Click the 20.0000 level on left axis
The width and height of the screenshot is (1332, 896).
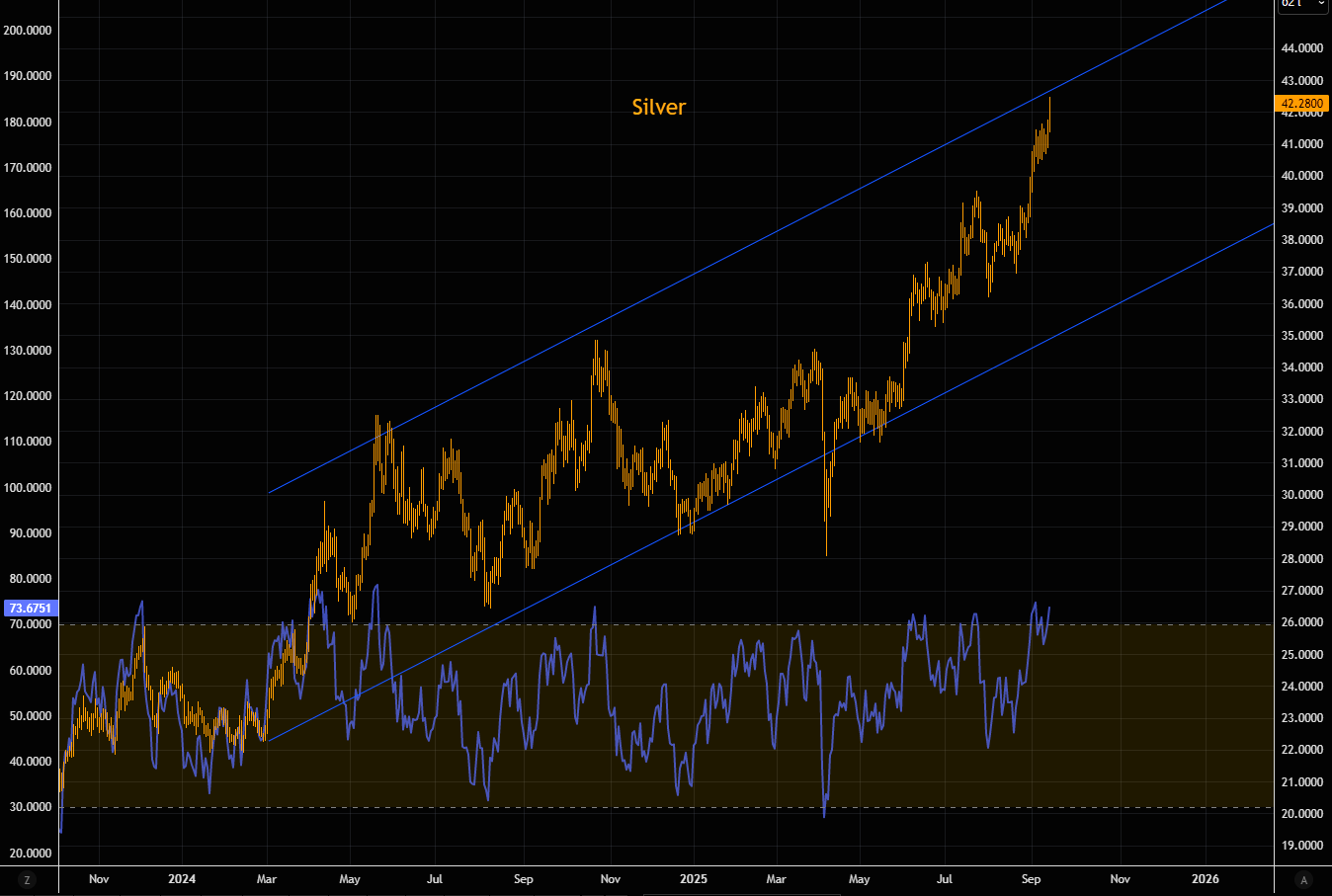pos(30,853)
